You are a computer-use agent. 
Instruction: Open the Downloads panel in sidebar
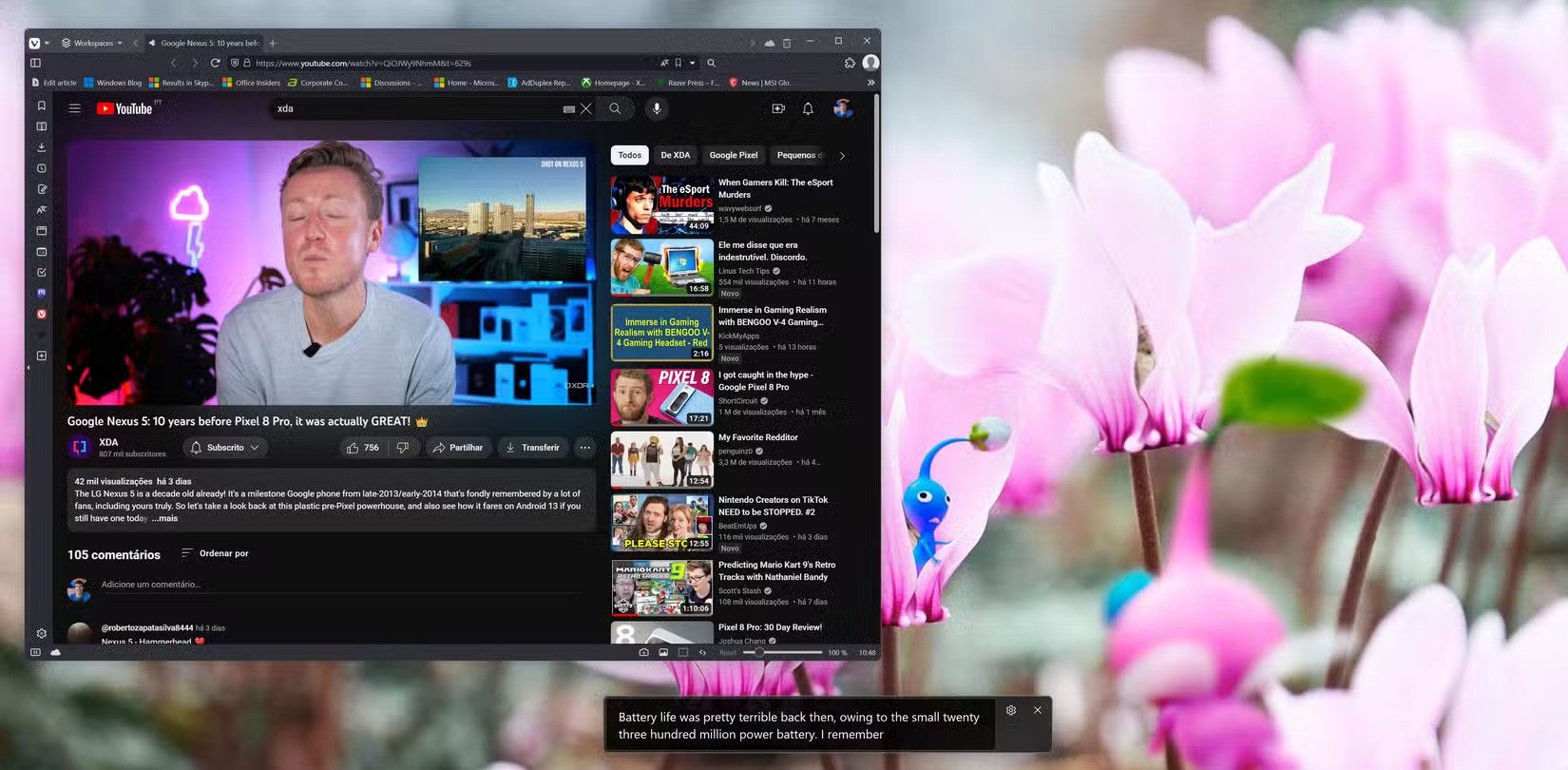coord(41,147)
